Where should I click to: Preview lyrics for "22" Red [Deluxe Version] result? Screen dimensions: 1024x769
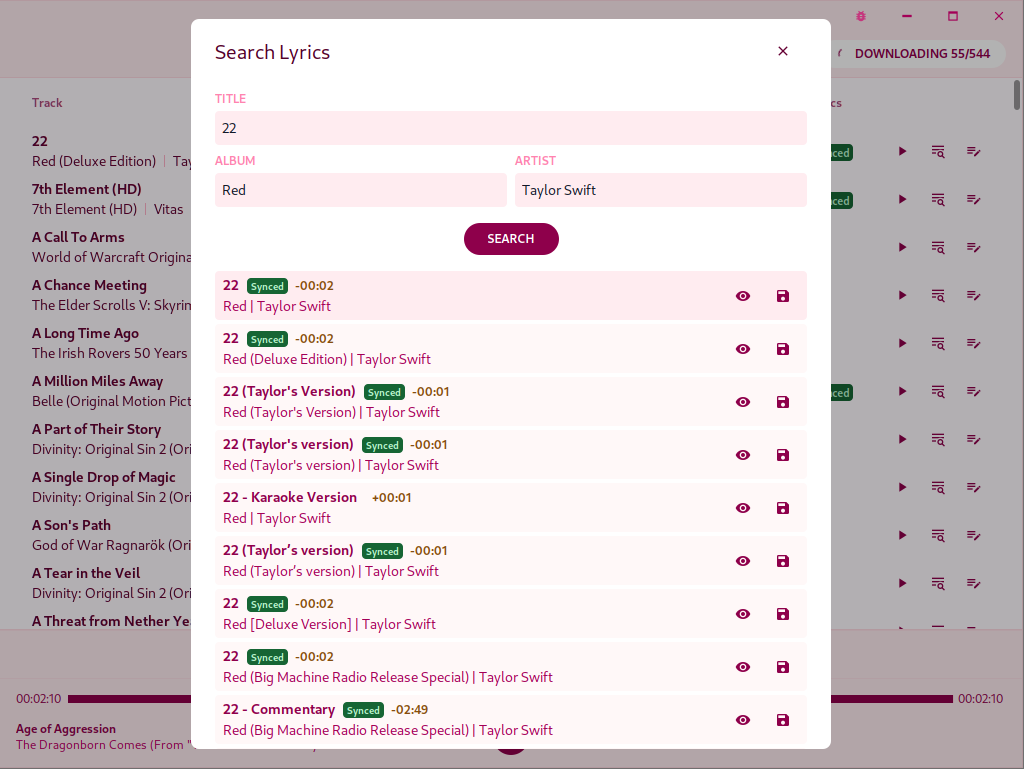743,613
